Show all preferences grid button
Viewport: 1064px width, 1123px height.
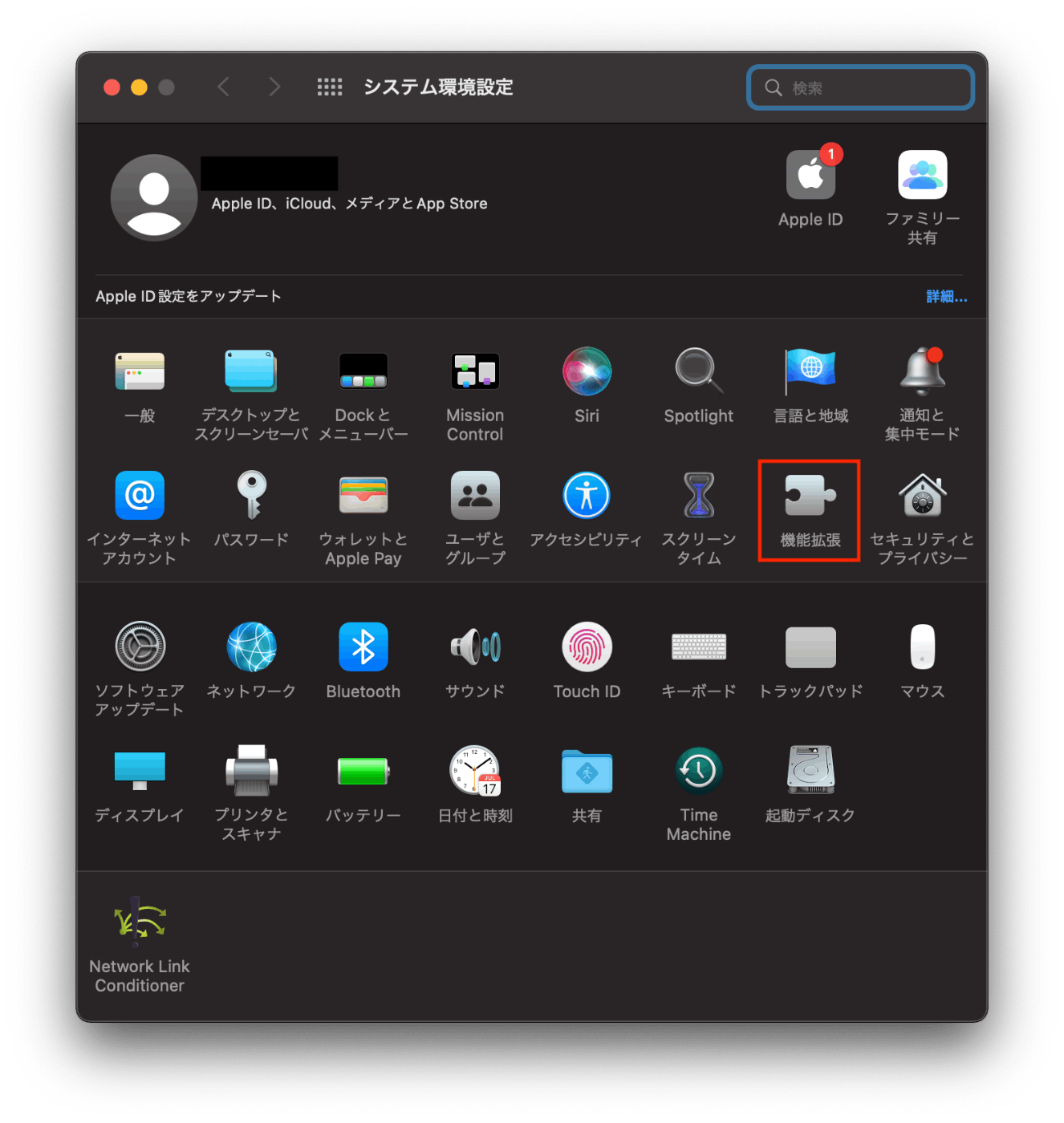point(330,87)
